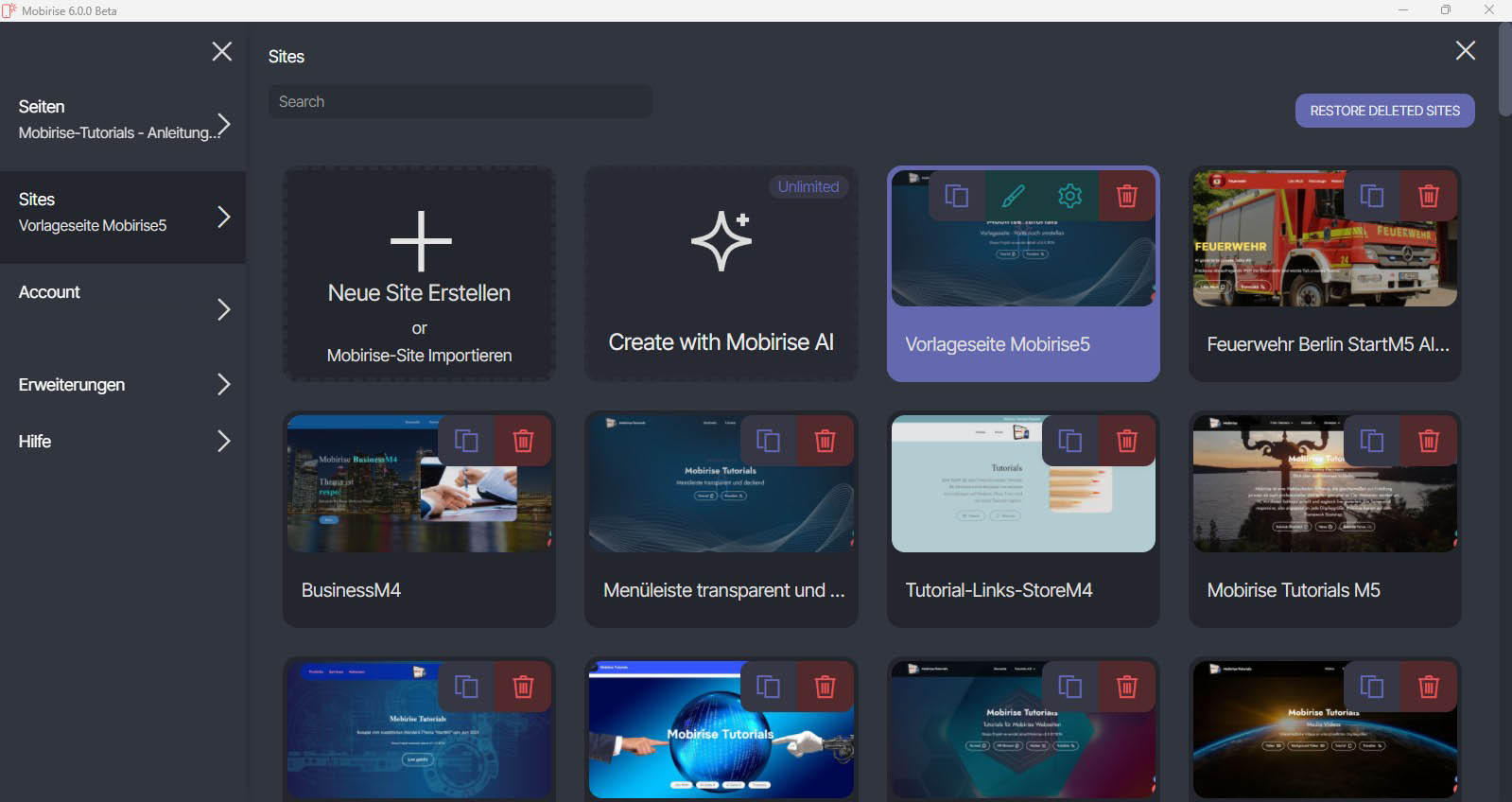This screenshot has width=1512, height=802.
Task: Open settings gear for Vorlageseite Mobirise5
Action: pos(1070,196)
